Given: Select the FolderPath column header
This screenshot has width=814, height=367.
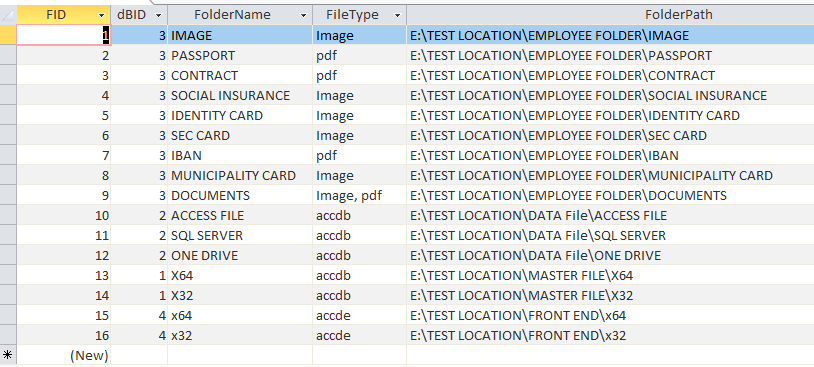Looking at the screenshot, I should pyautogui.click(x=610, y=15).
